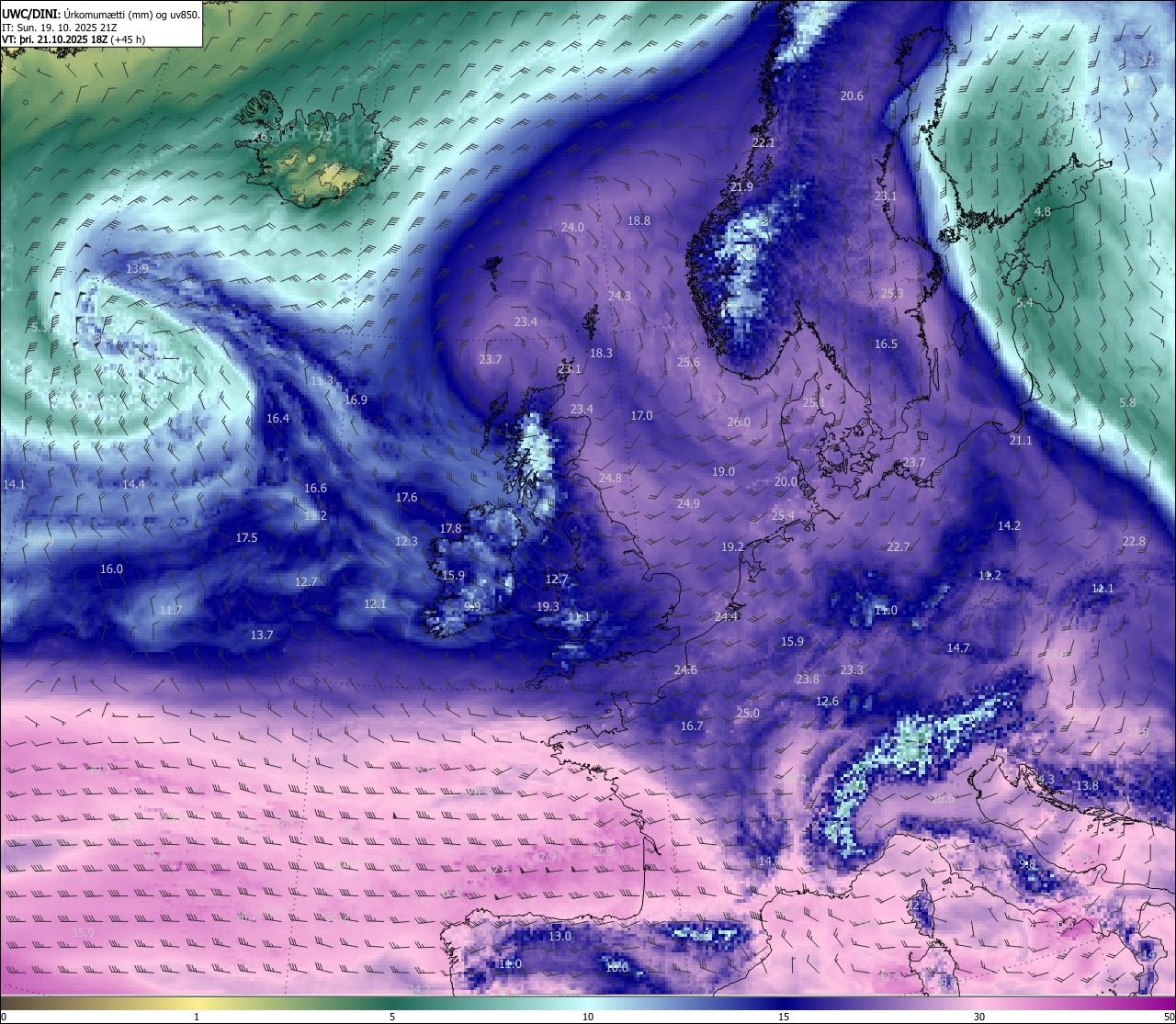
Task: Click the 15 tick on the colour scale
Action: pyautogui.click(x=784, y=1016)
